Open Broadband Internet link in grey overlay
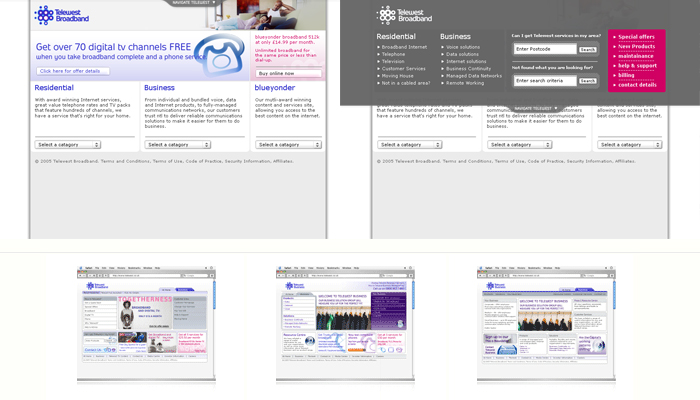Image resolution: width=700 pixels, height=400 pixels. [x=404, y=47]
